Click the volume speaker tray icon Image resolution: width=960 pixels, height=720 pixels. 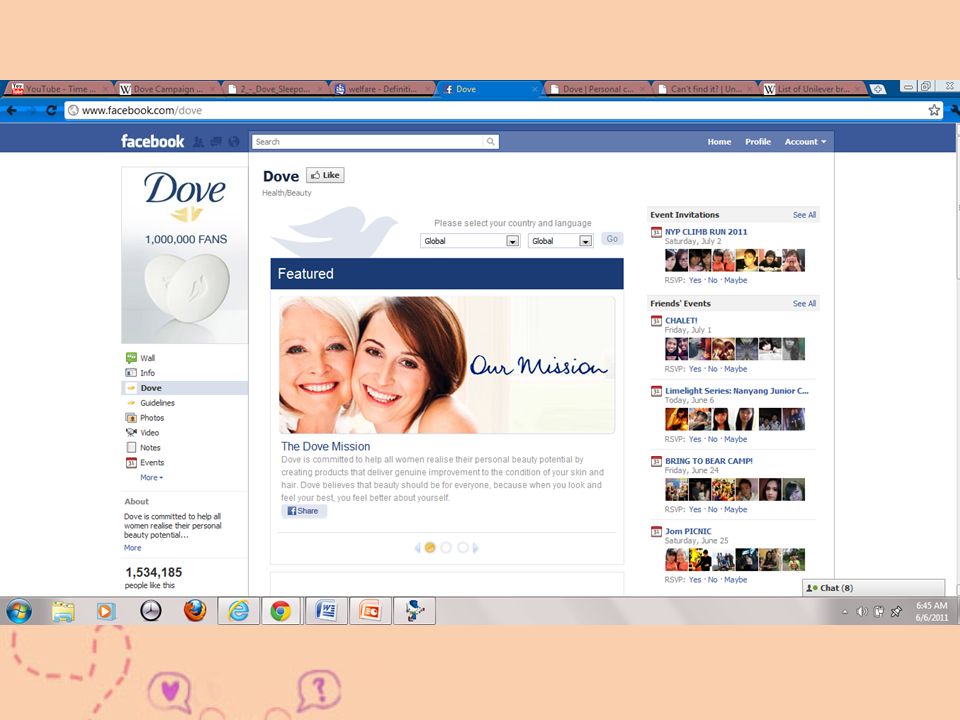[861, 611]
